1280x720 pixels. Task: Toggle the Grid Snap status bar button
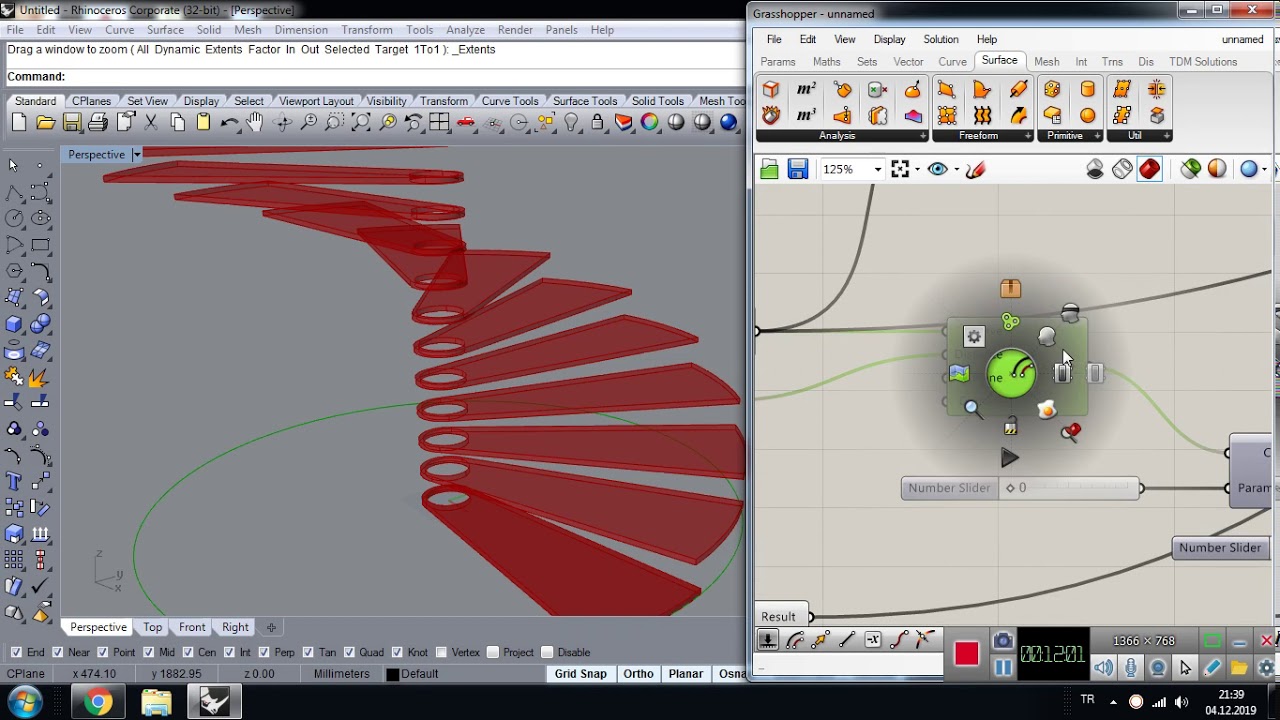(x=581, y=674)
